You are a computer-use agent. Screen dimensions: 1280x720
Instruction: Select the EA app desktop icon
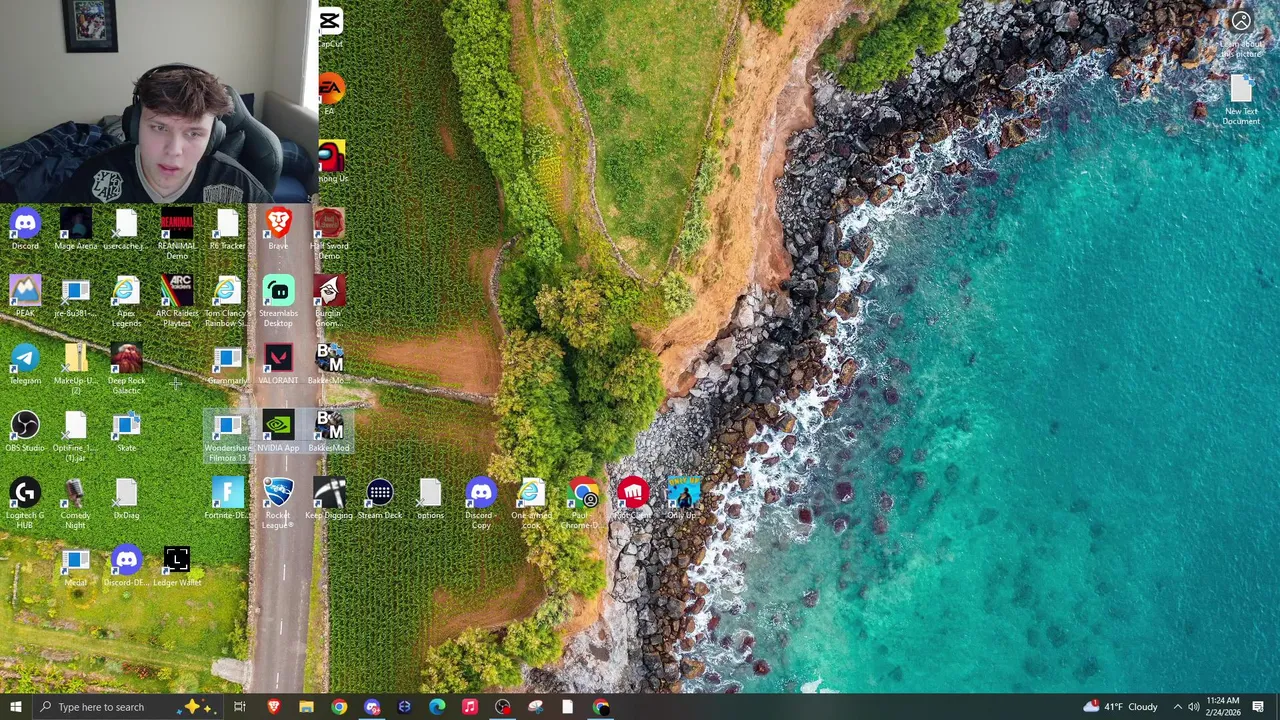(330, 94)
